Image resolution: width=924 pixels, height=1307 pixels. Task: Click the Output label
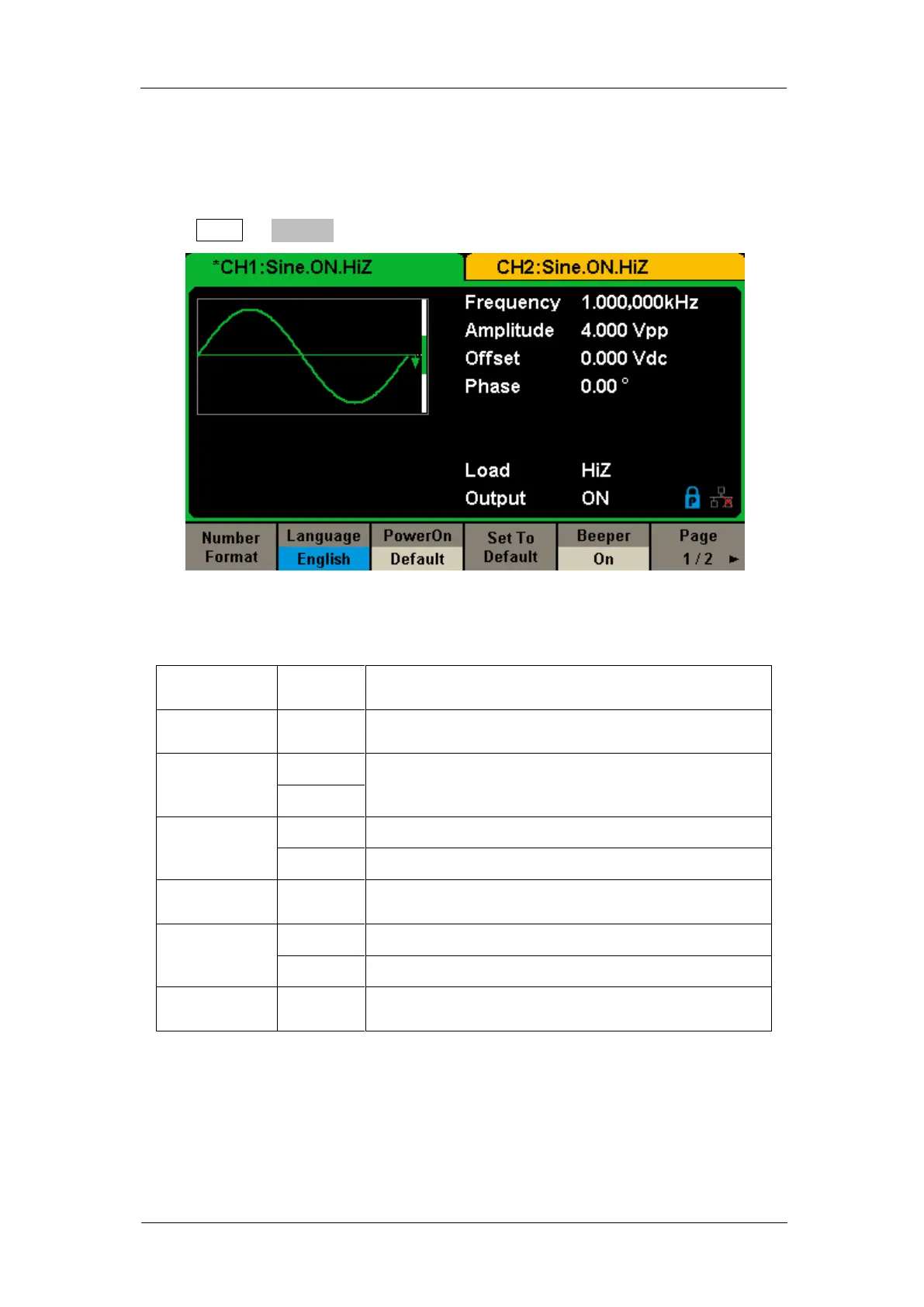pyautogui.click(x=495, y=498)
